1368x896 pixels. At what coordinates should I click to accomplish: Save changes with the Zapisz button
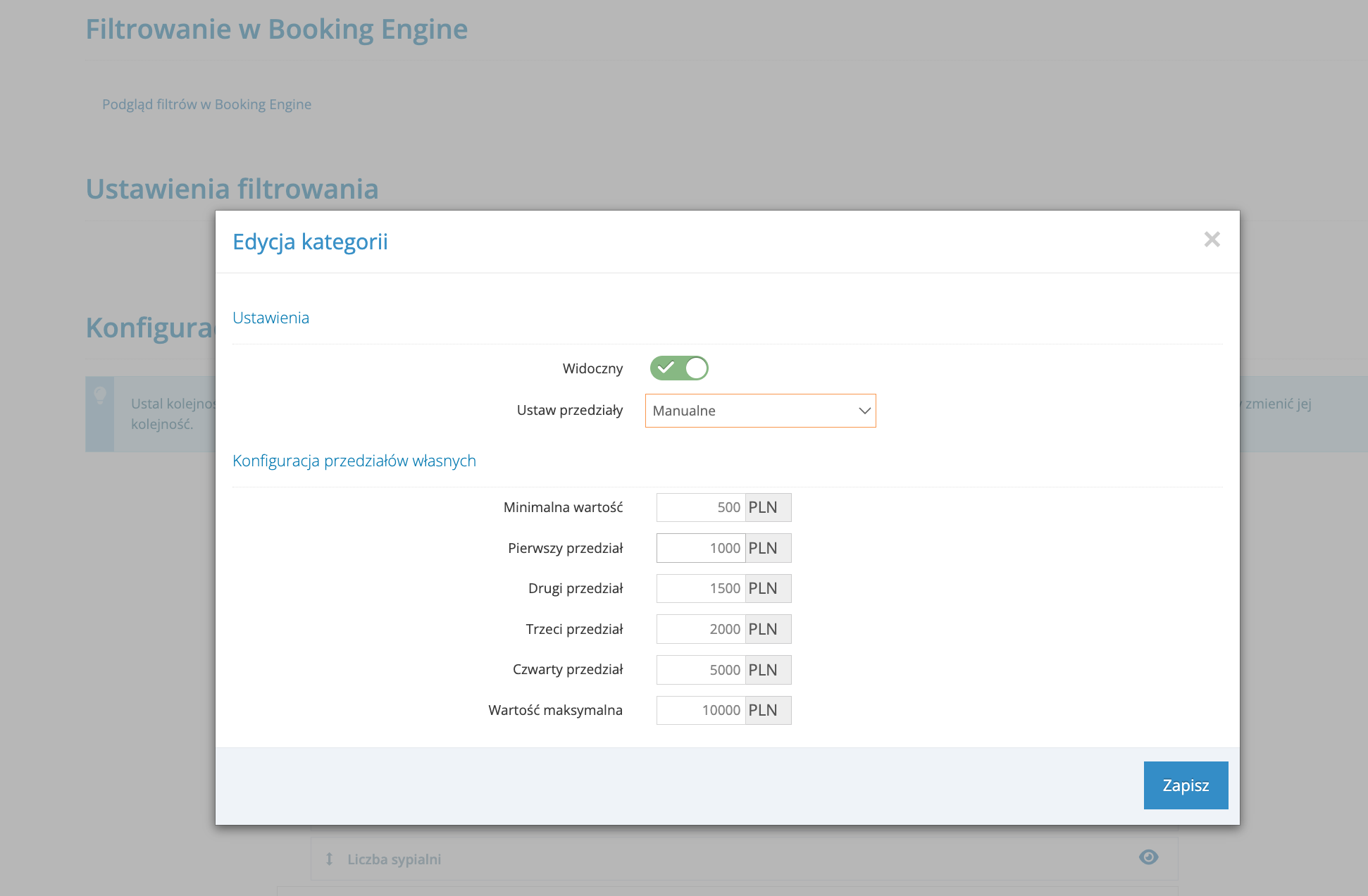(1186, 785)
